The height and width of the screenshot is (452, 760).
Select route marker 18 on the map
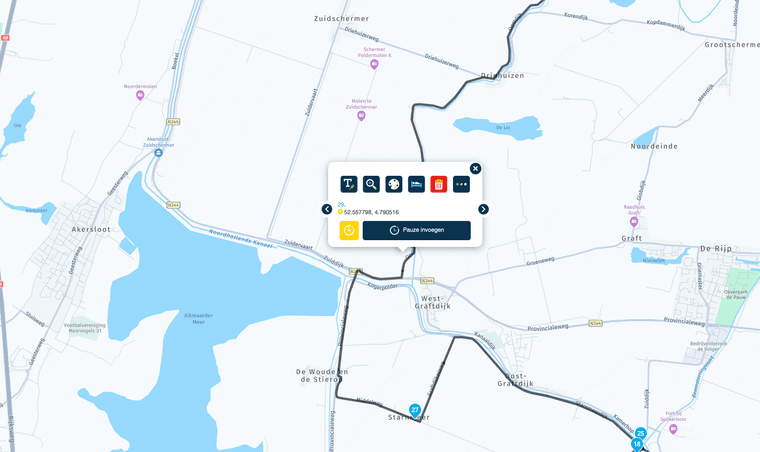(637, 444)
